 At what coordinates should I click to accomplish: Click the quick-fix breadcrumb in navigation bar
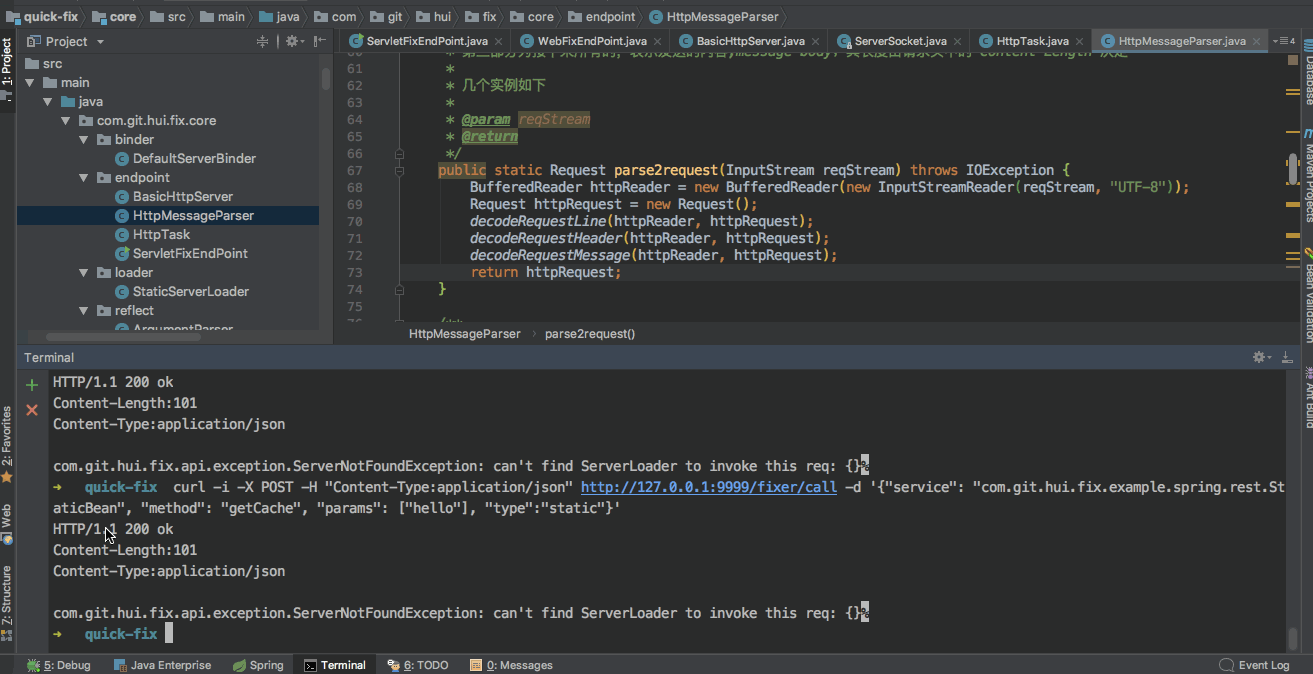(x=42, y=16)
